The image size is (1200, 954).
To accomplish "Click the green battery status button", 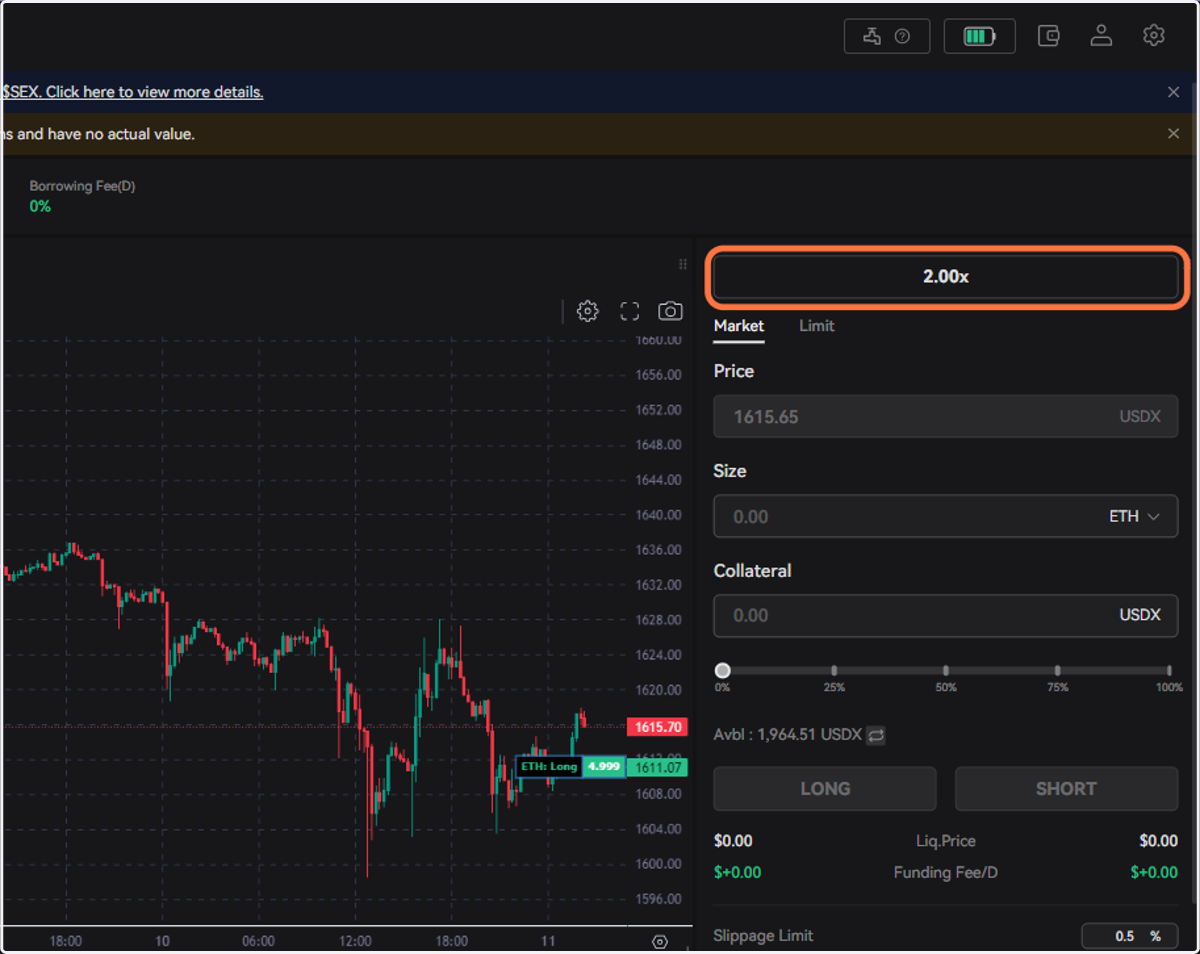I will tap(979, 37).
